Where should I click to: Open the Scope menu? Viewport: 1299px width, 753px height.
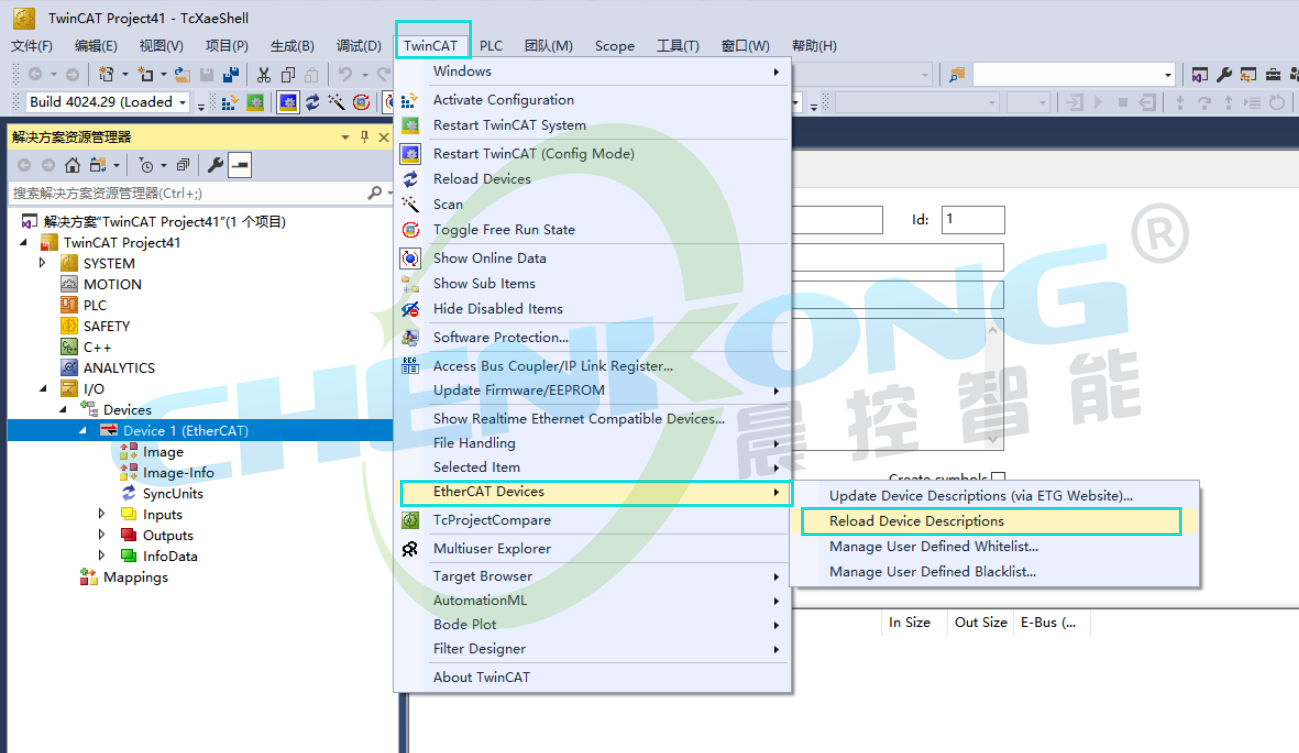pos(614,45)
